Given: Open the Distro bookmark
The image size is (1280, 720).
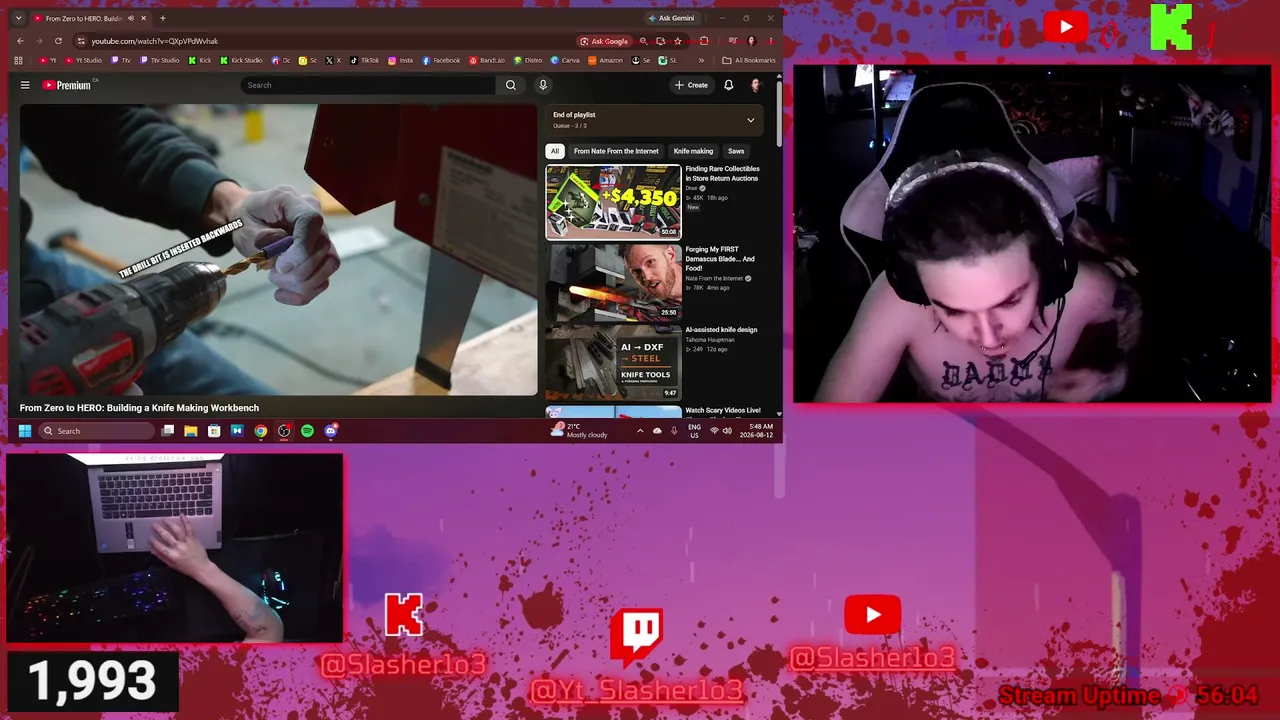Looking at the screenshot, I should click(x=528, y=60).
